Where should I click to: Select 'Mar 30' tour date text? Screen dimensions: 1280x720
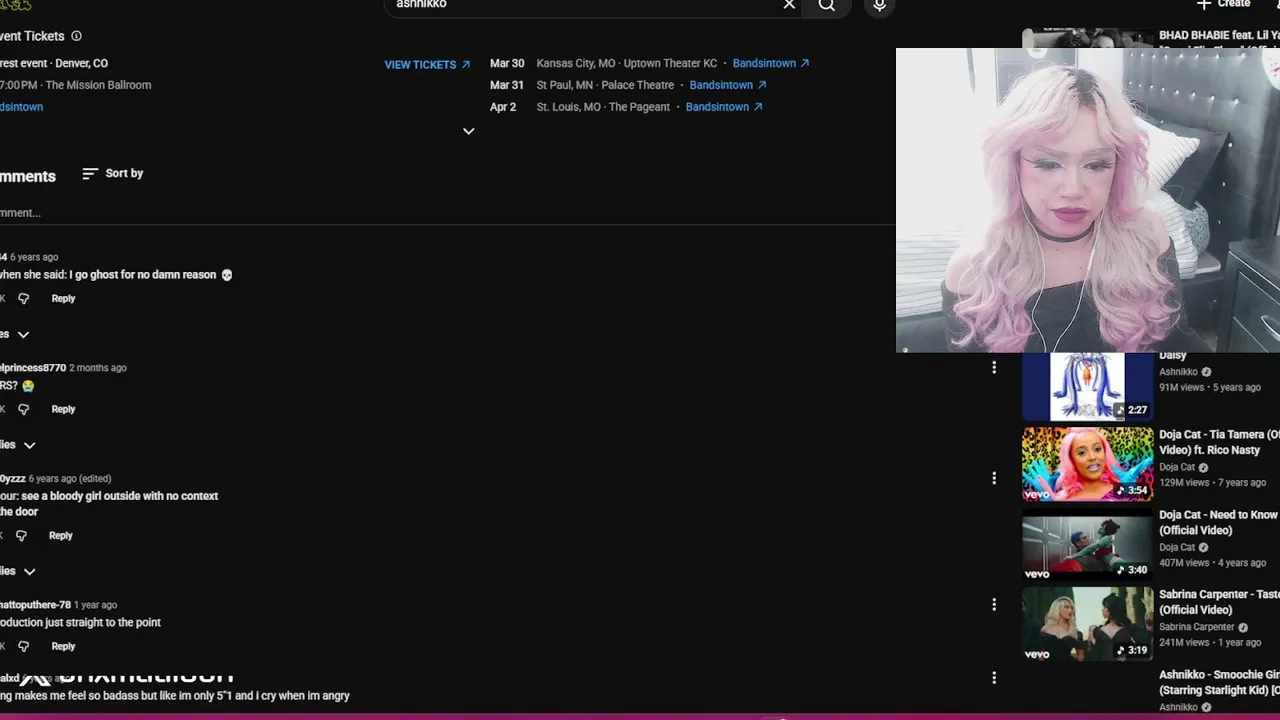(x=507, y=63)
